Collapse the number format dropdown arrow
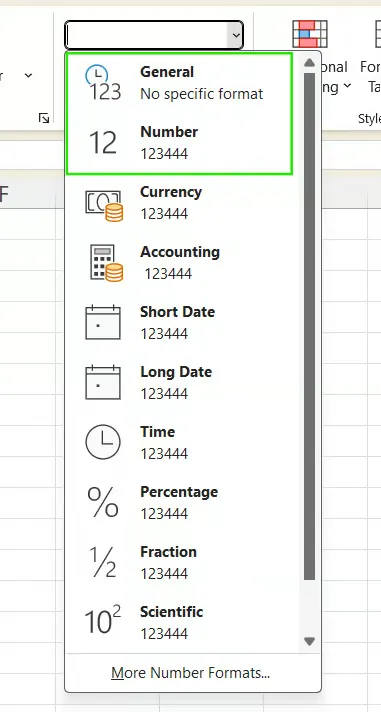The image size is (381, 712). (235, 35)
